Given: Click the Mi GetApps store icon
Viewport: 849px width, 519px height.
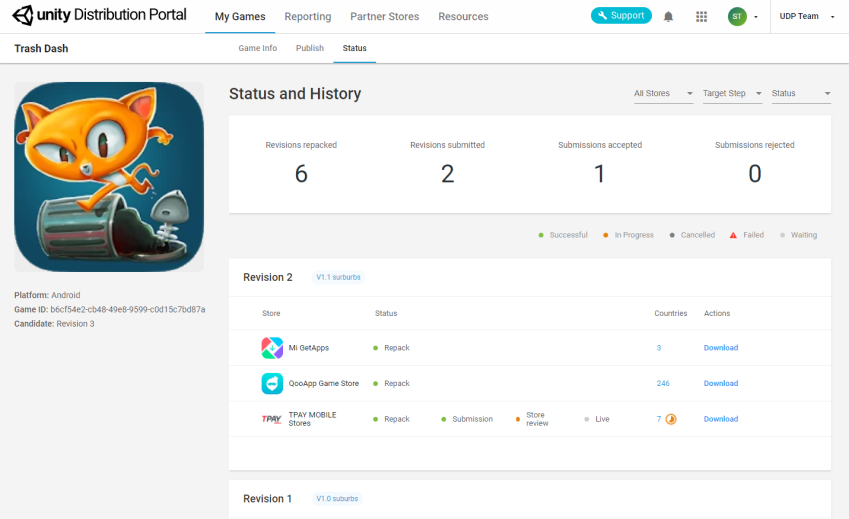Looking at the screenshot, I should tap(272, 348).
